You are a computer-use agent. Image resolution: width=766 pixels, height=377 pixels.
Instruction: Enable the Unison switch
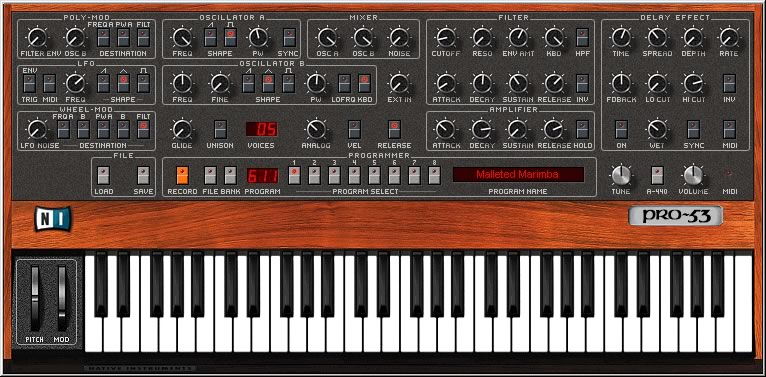click(x=220, y=129)
